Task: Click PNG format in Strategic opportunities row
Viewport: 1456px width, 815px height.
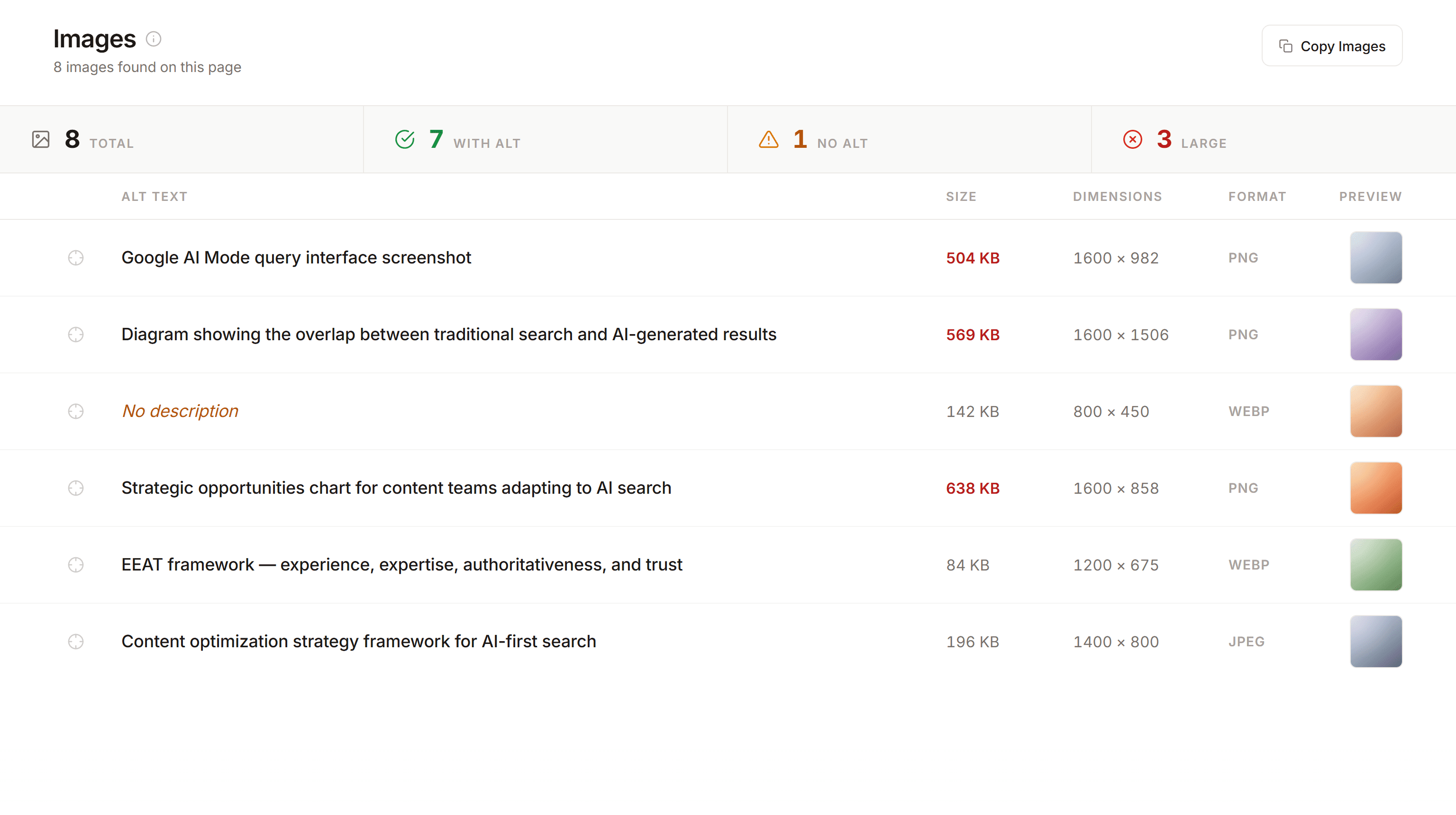Action: pyautogui.click(x=1243, y=489)
